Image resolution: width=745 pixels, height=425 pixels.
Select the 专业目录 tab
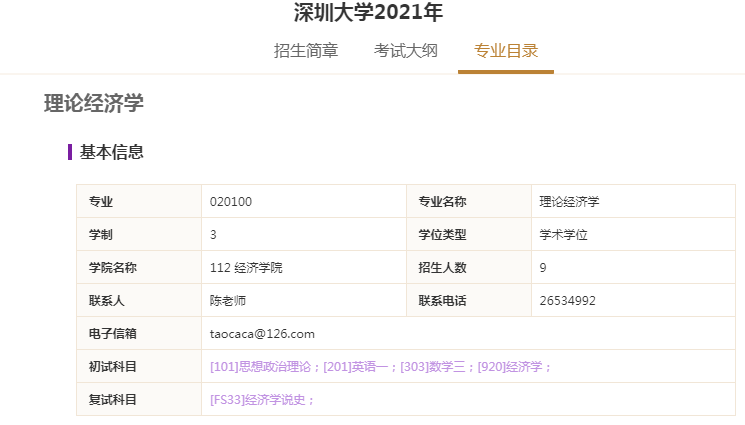click(x=506, y=51)
